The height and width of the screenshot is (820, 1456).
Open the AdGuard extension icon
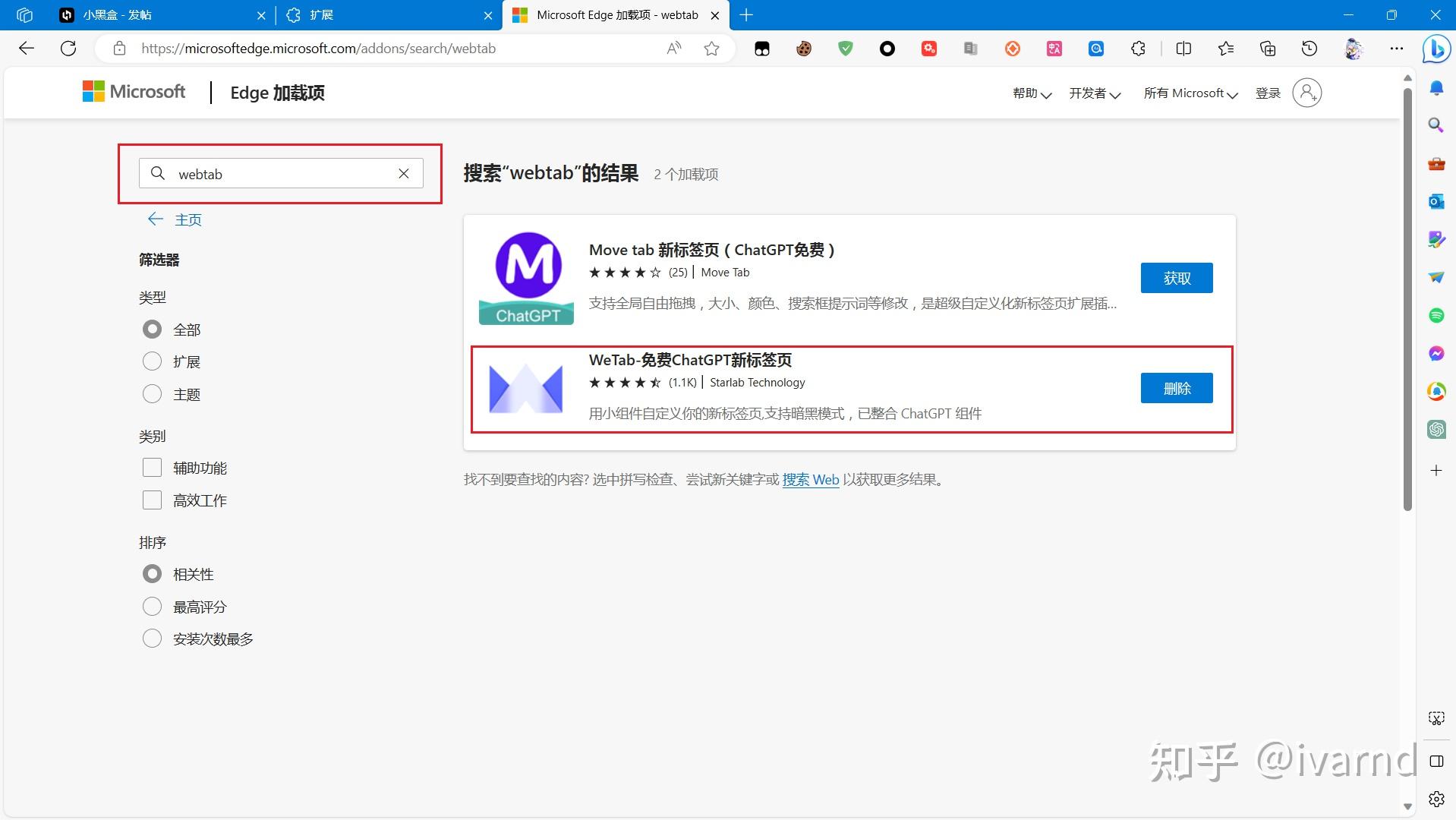pyautogui.click(x=845, y=48)
